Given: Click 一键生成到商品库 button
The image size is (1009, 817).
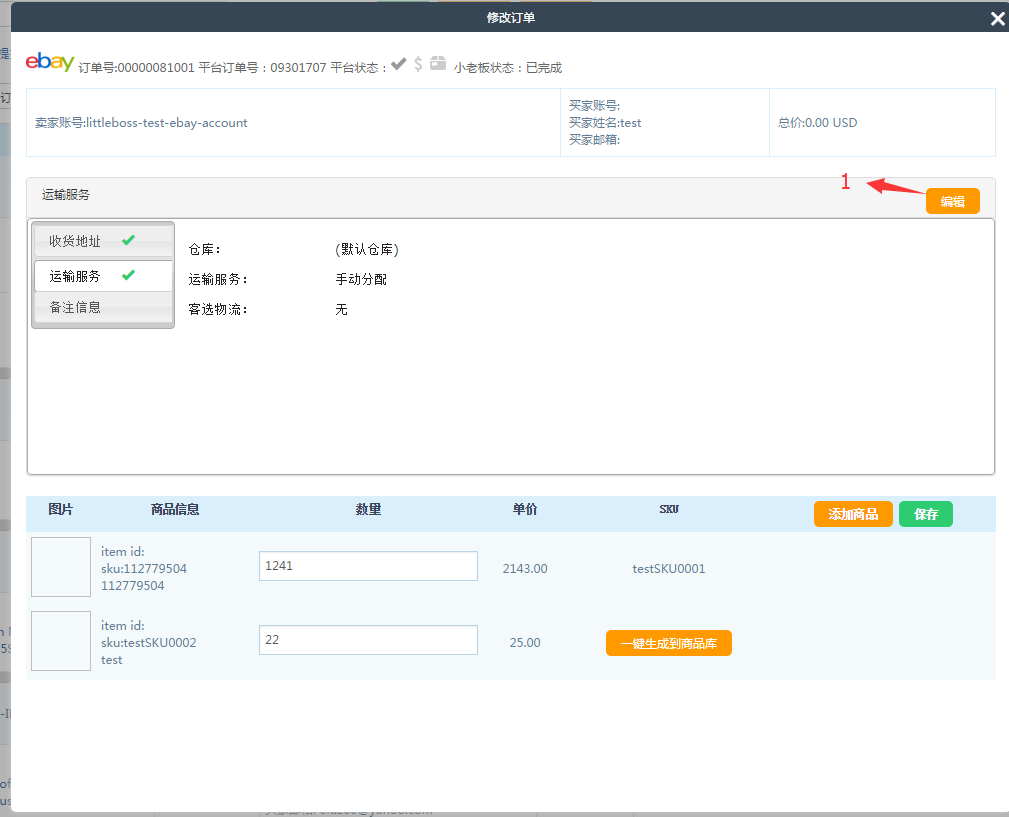Looking at the screenshot, I should click(x=669, y=644).
